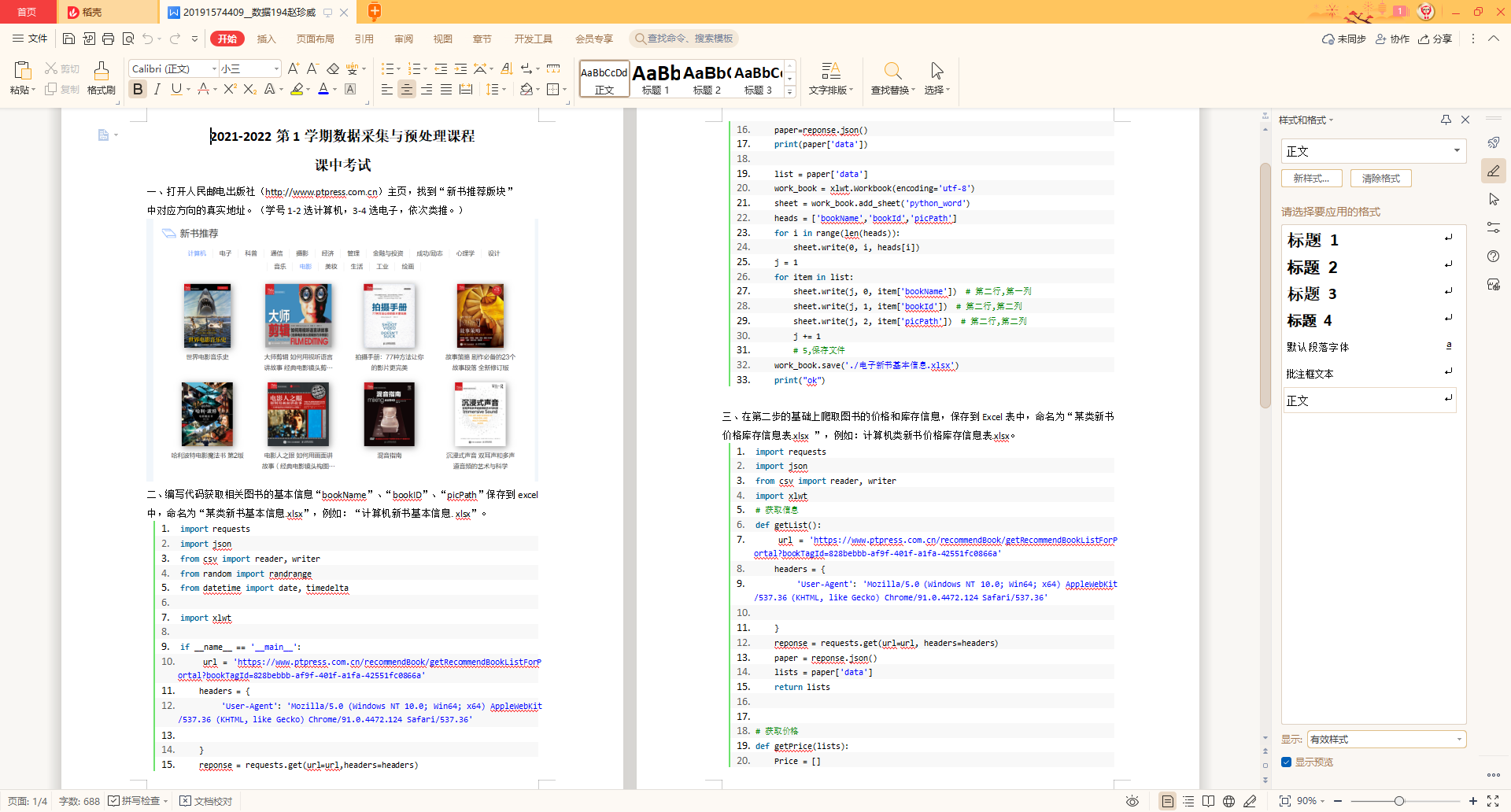Click the superscript X² icon
The image size is (1511, 812).
229,89
